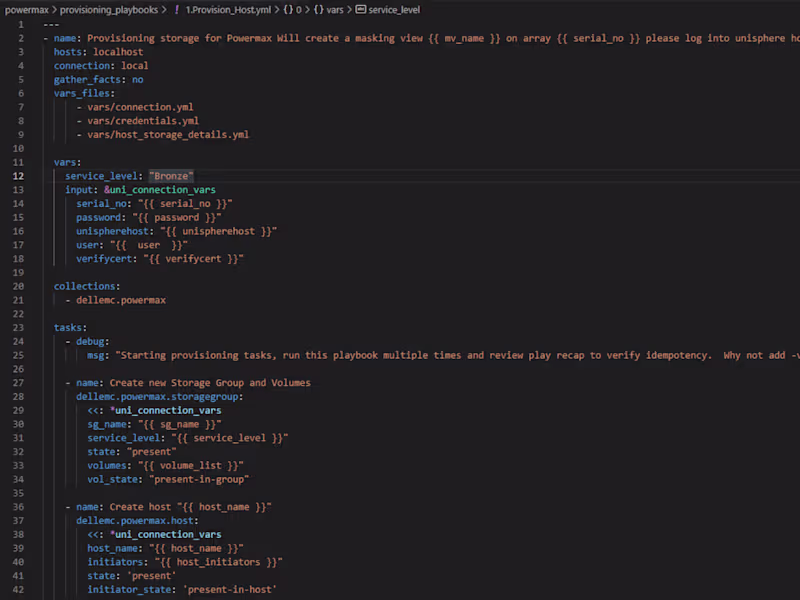The width and height of the screenshot is (800, 600).
Task: Open the powermax breadcrumb folder
Action: (26, 9)
